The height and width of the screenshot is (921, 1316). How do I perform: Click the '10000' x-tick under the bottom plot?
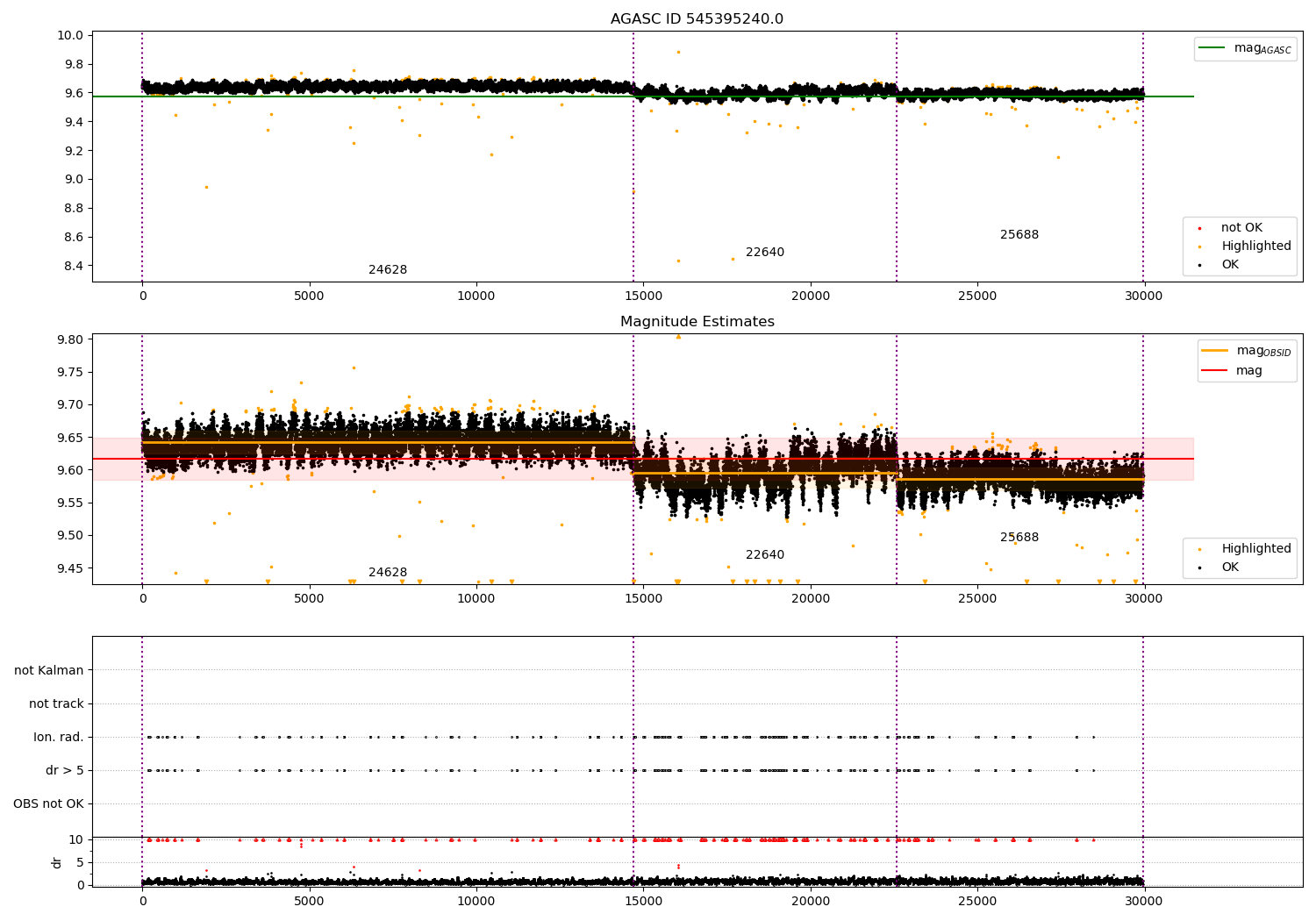[x=476, y=902]
